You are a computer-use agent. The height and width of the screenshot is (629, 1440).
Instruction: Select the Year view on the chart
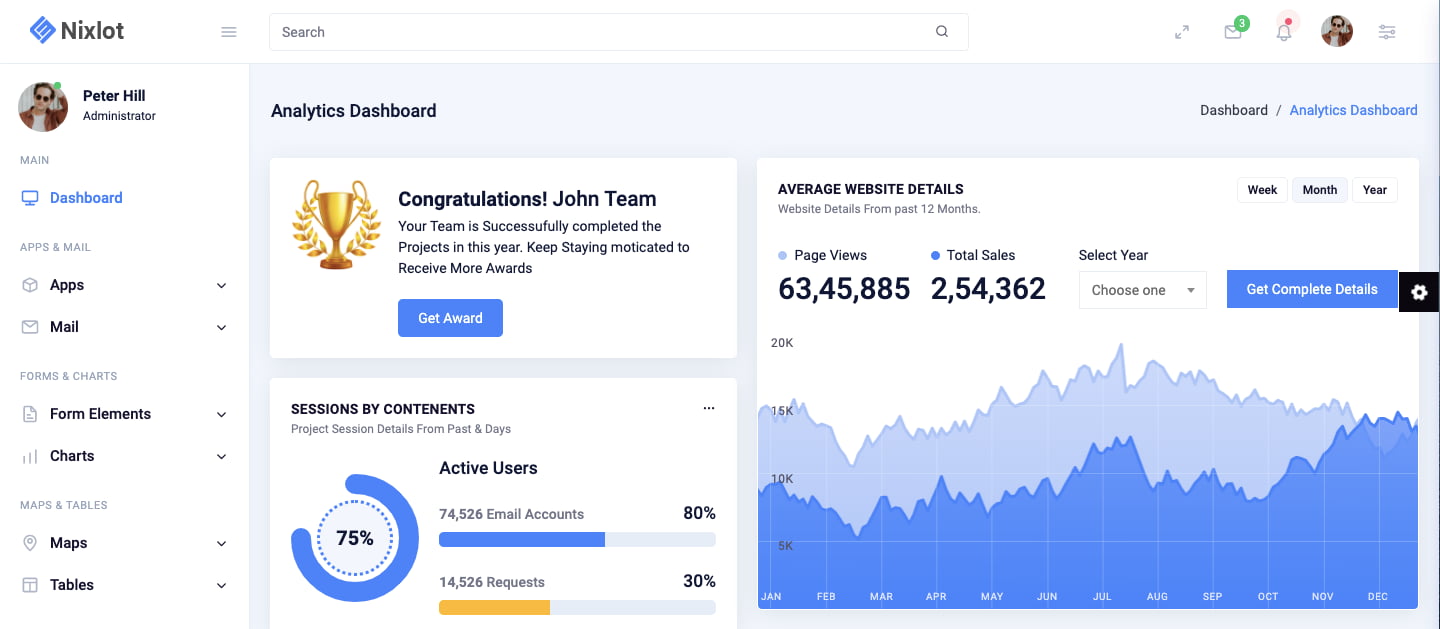pyautogui.click(x=1374, y=189)
